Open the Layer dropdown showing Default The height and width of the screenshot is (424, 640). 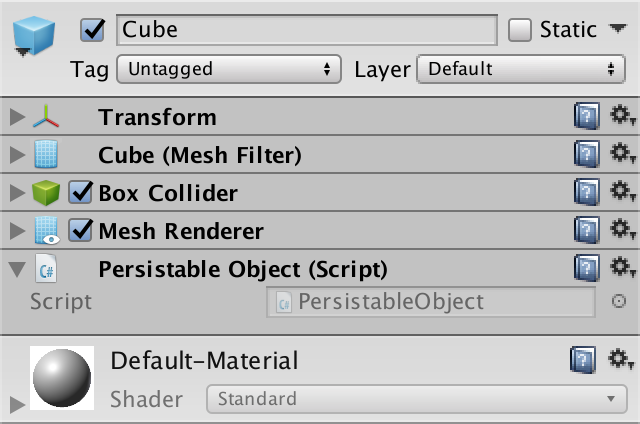tap(520, 70)
